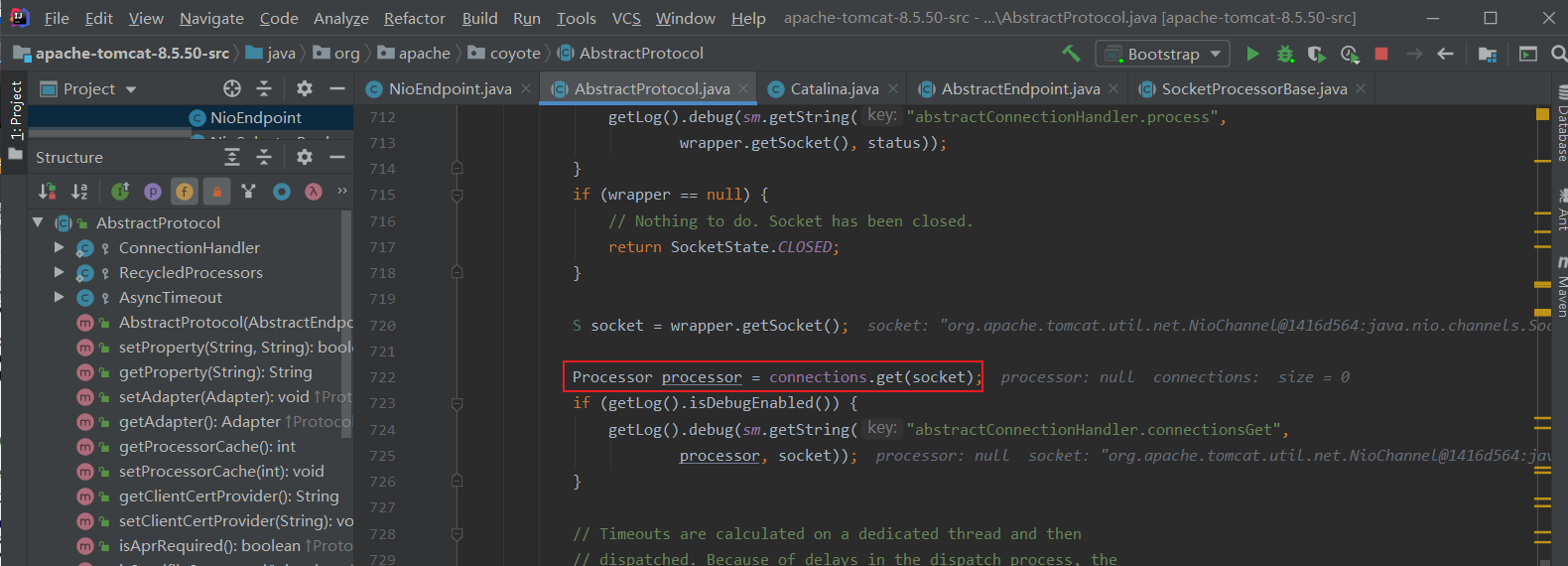1568x566 pixels.
Task: Expand the AsyncTimeout node
Action: [59, 297]
